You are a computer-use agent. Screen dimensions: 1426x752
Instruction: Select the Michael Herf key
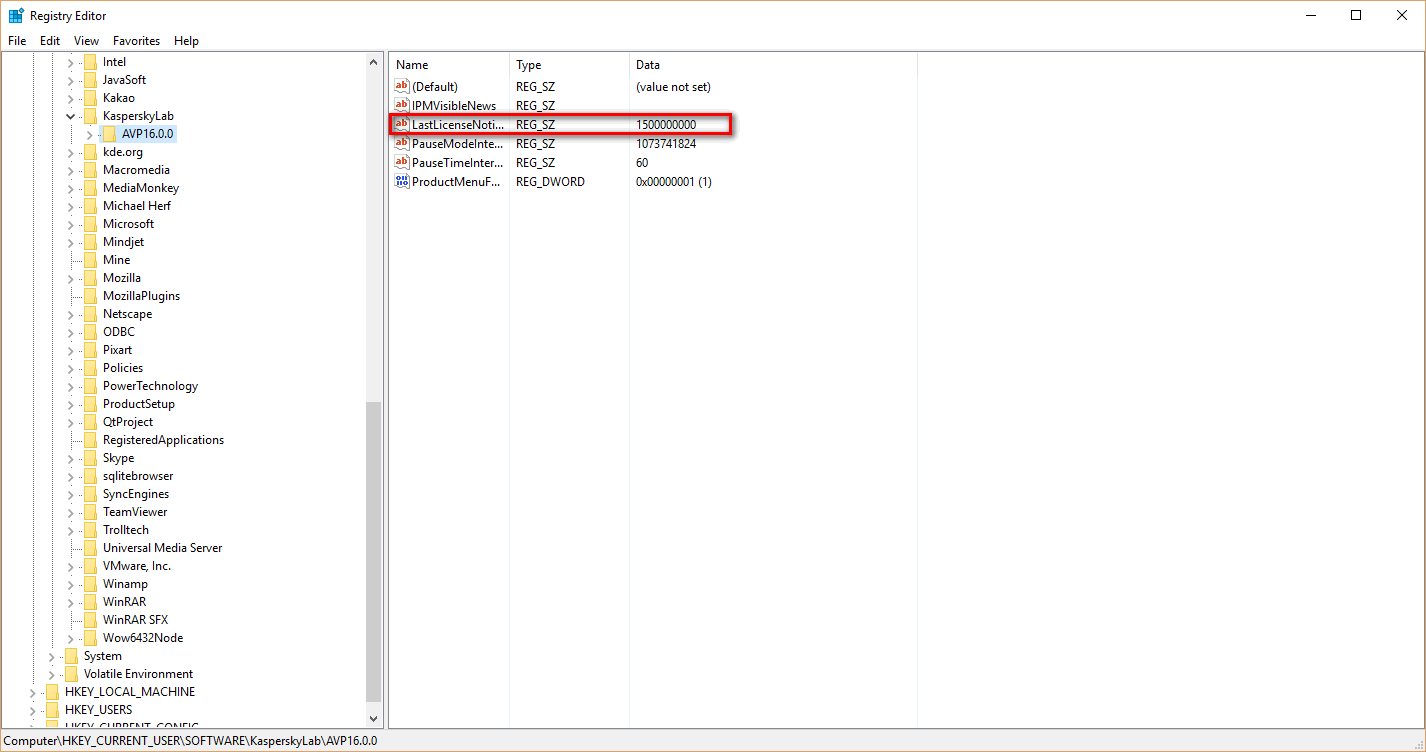tap(137, 206)
